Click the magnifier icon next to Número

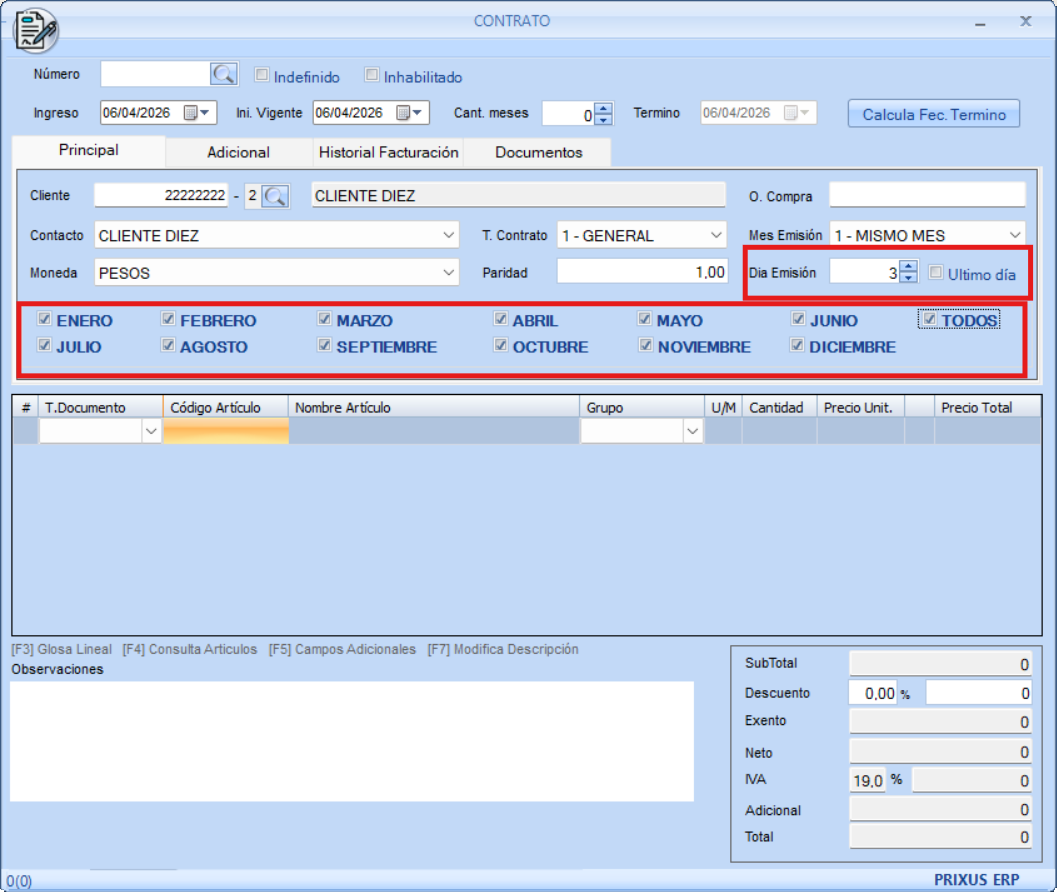(x=223, y=74)
